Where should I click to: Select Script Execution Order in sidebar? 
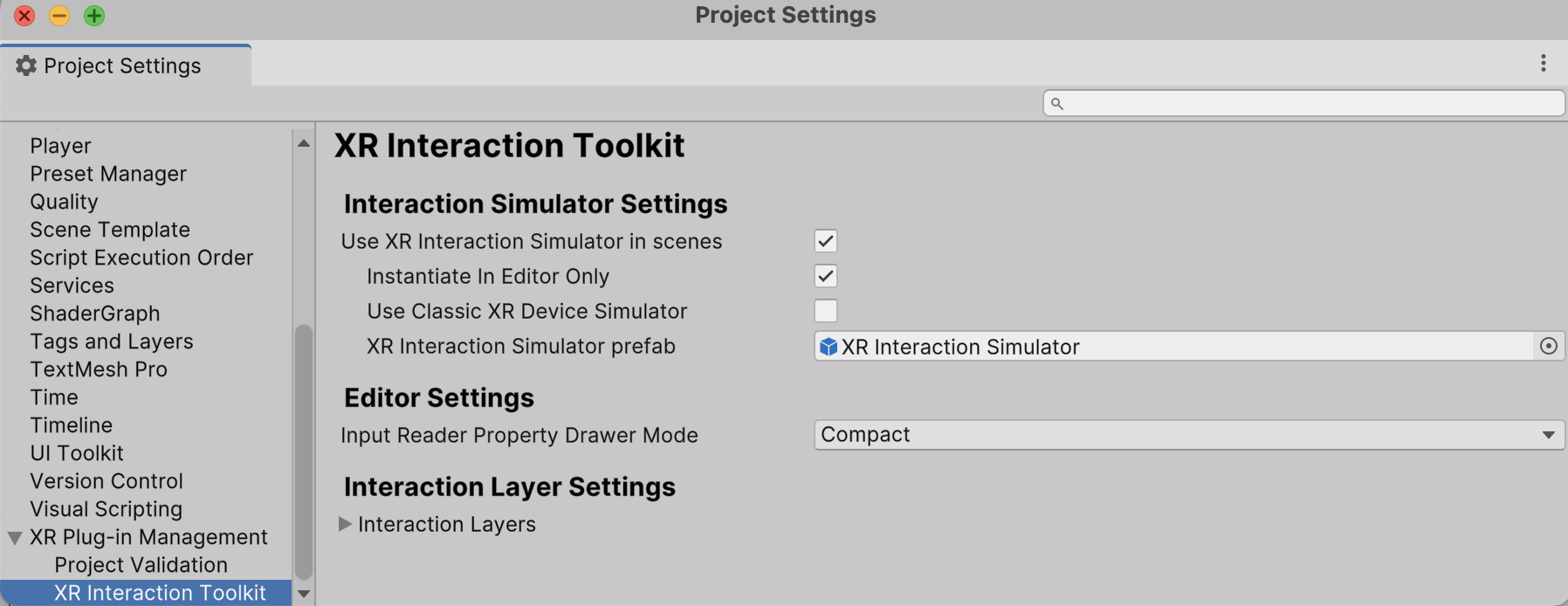coord(141,258)
